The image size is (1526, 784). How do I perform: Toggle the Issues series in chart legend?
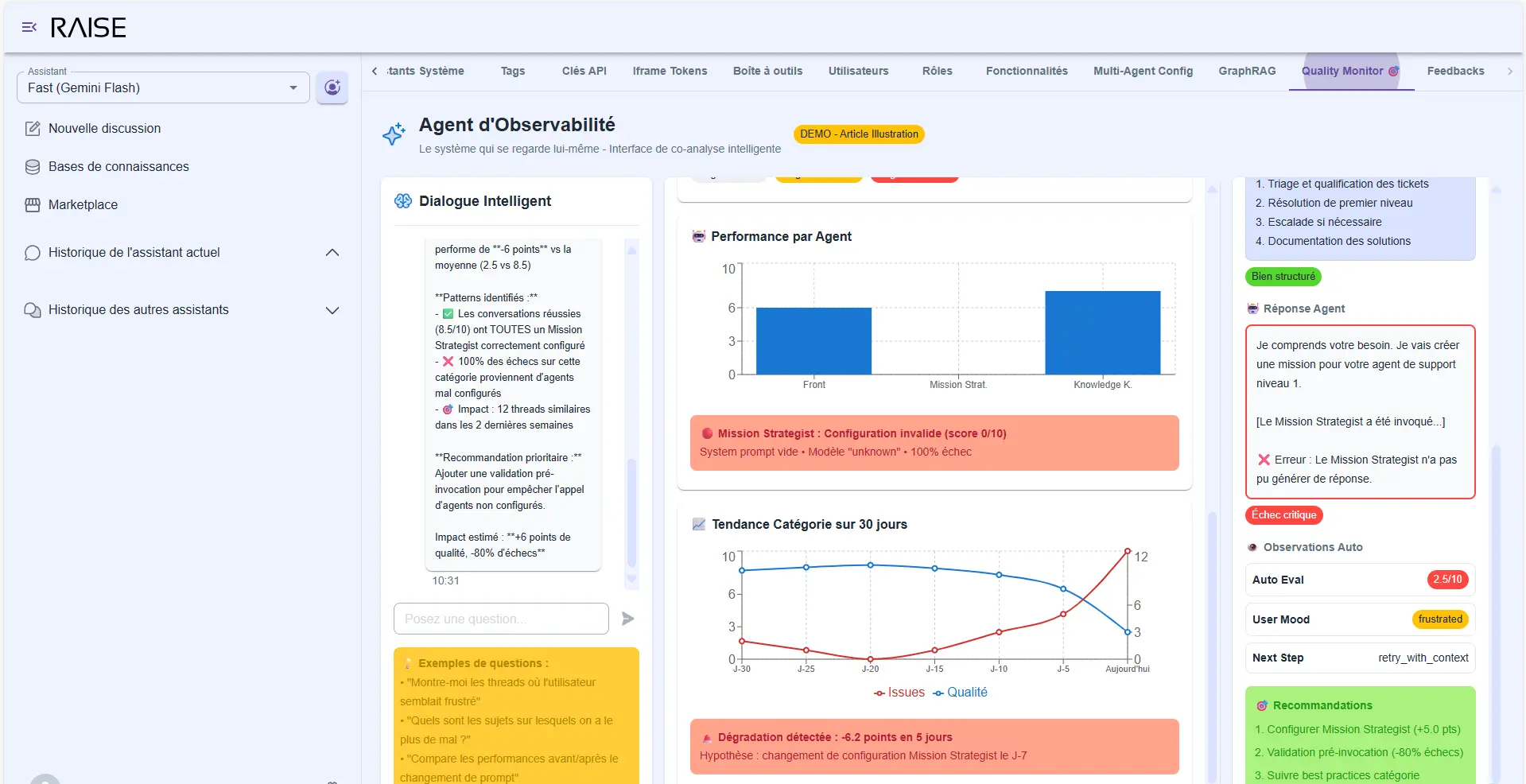click(x=899, y=693)
